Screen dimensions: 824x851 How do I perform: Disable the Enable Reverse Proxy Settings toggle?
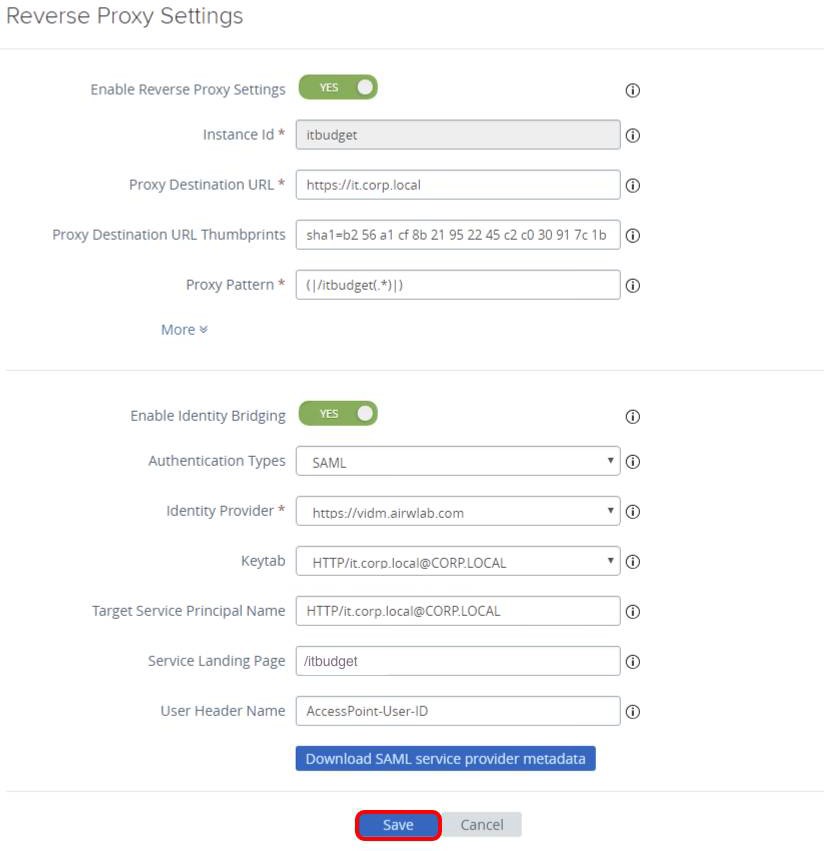point(338,87)
